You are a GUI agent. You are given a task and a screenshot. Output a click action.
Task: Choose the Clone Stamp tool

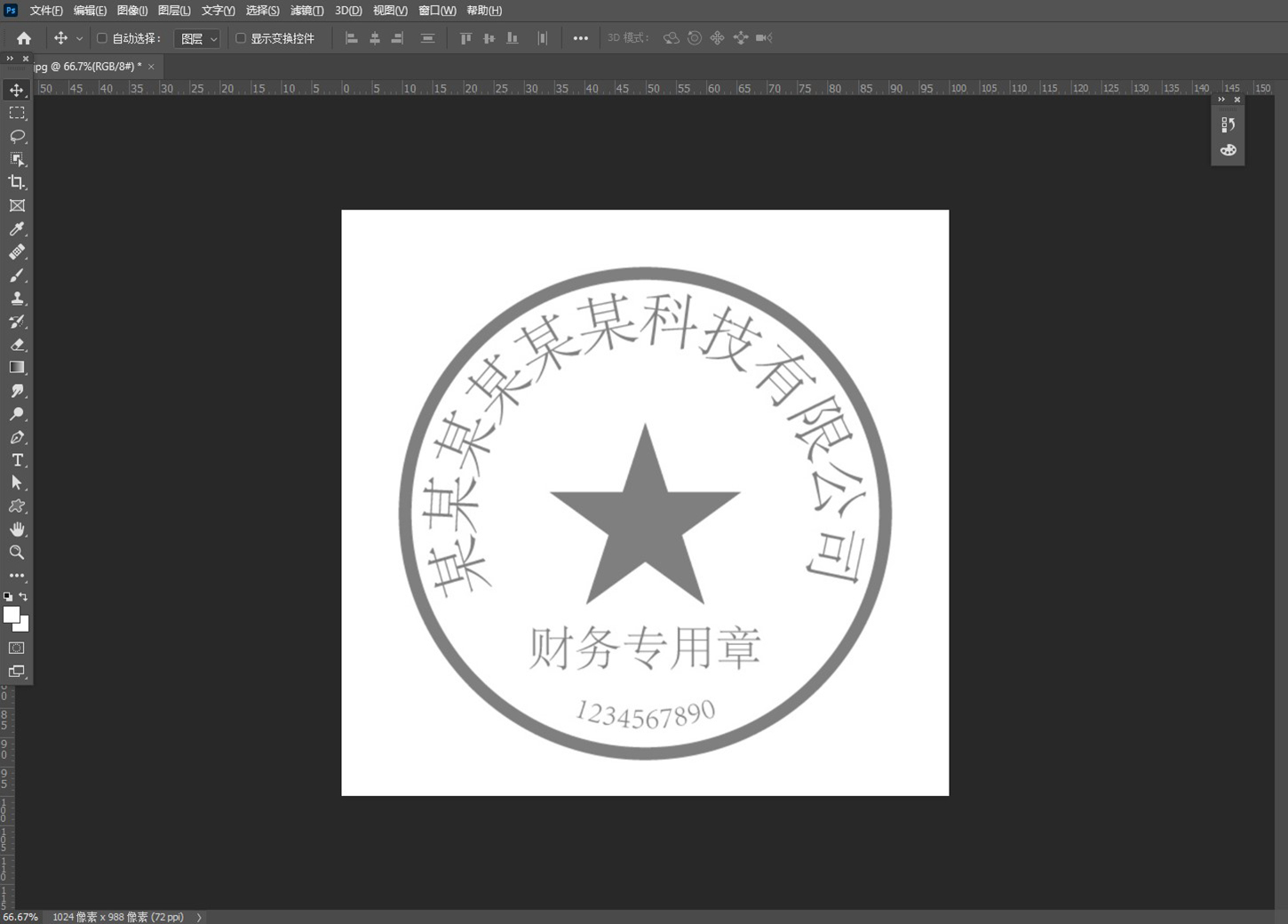[x=17, y=299]
